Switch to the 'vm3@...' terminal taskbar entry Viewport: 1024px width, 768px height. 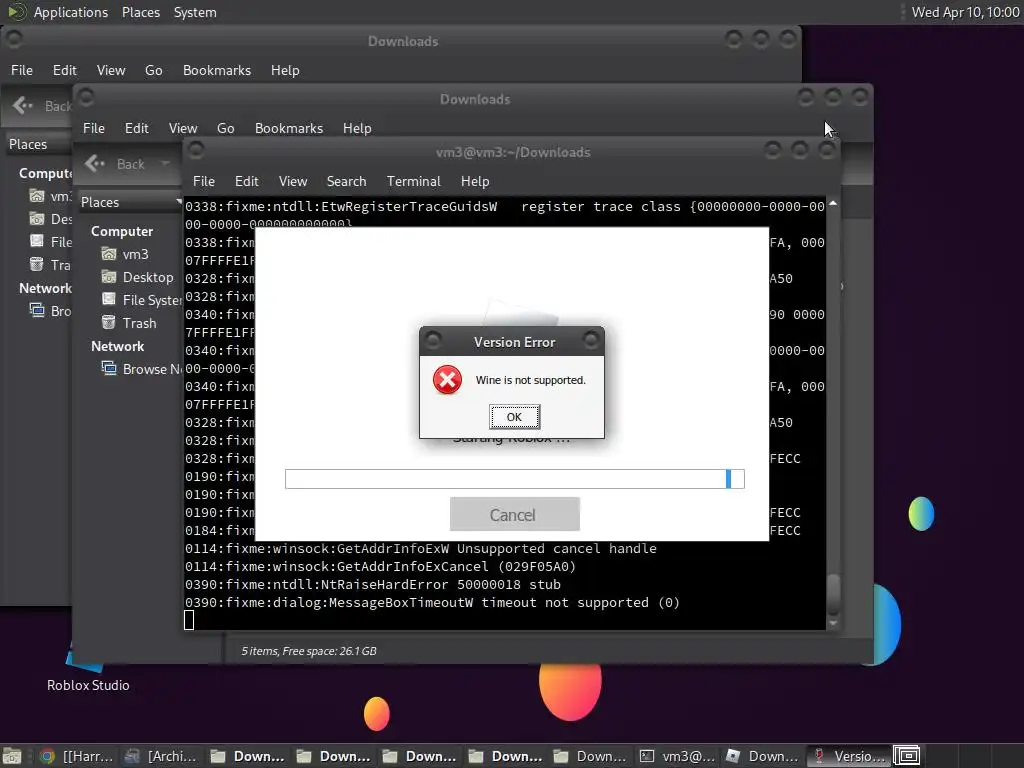(x=677, y=756)
